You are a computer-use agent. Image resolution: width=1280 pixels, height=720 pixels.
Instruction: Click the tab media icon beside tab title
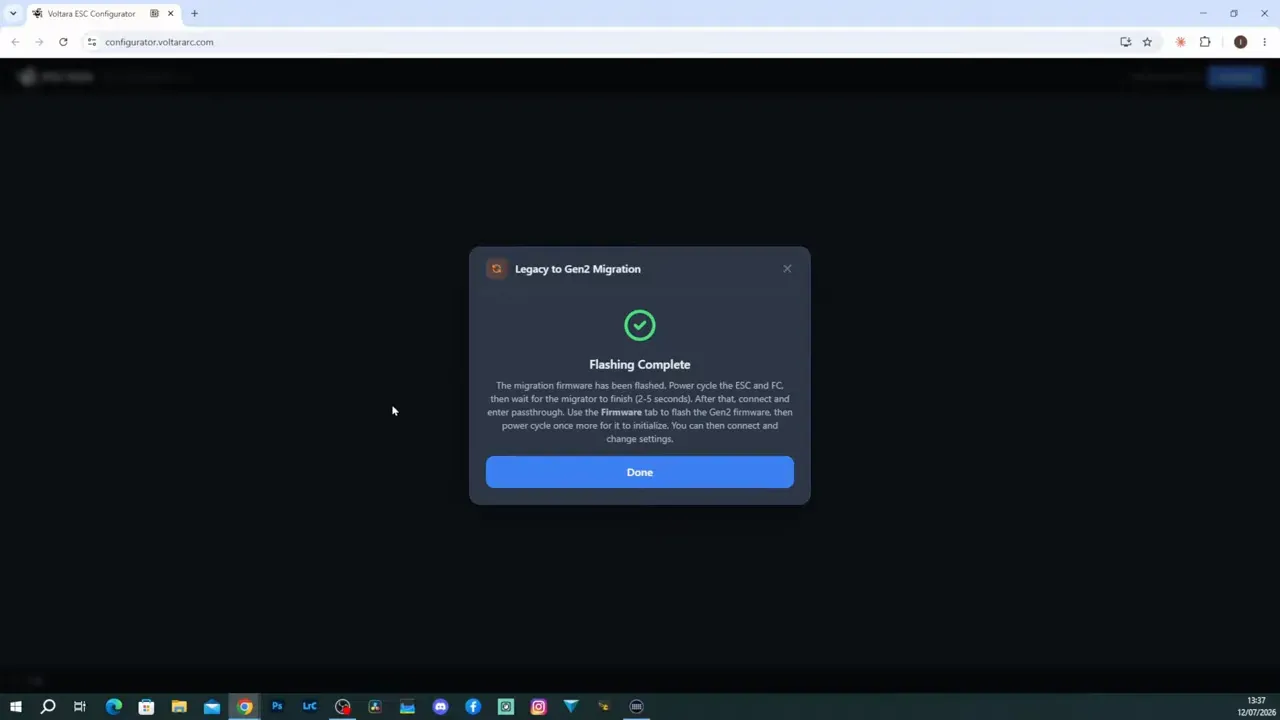point(154,14)
